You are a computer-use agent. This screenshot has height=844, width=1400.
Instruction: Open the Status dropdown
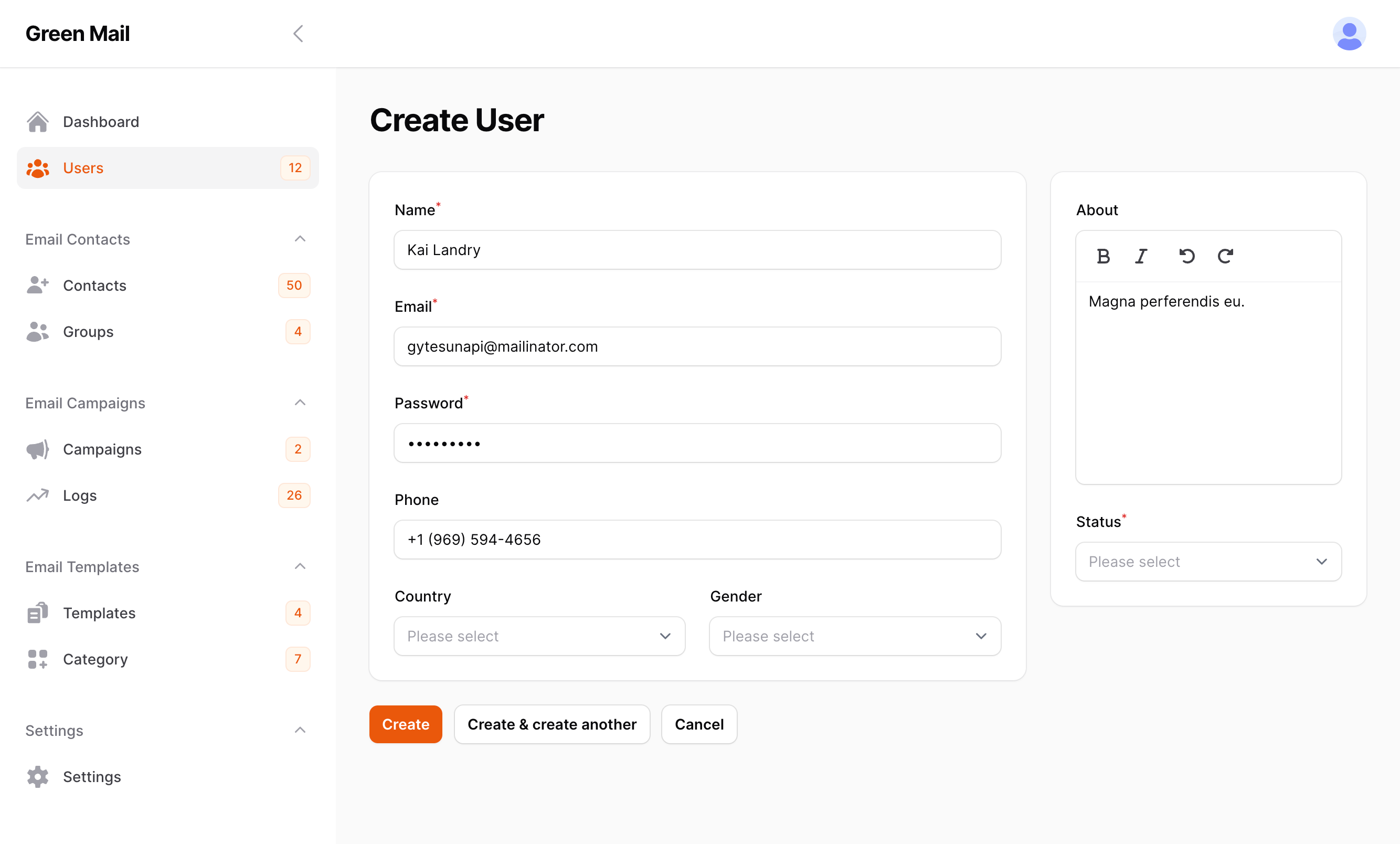tap(1207, 562)
